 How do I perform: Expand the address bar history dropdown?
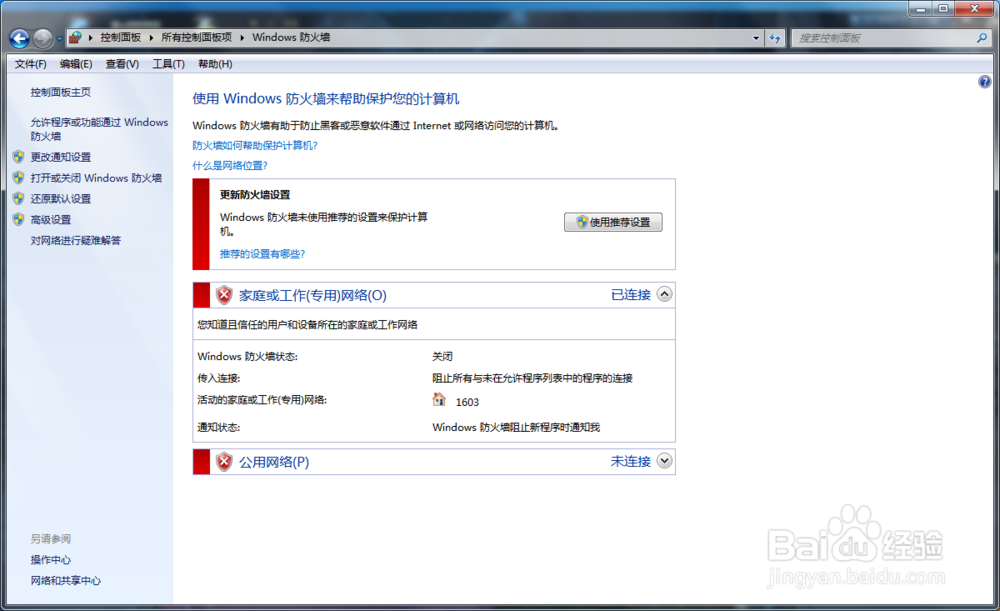click(x=756, y=38)
